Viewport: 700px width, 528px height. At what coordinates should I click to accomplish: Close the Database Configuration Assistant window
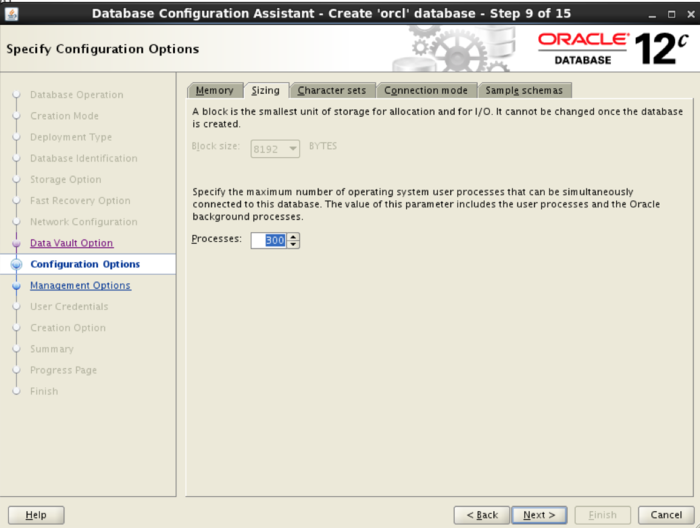tap(691, 14)
